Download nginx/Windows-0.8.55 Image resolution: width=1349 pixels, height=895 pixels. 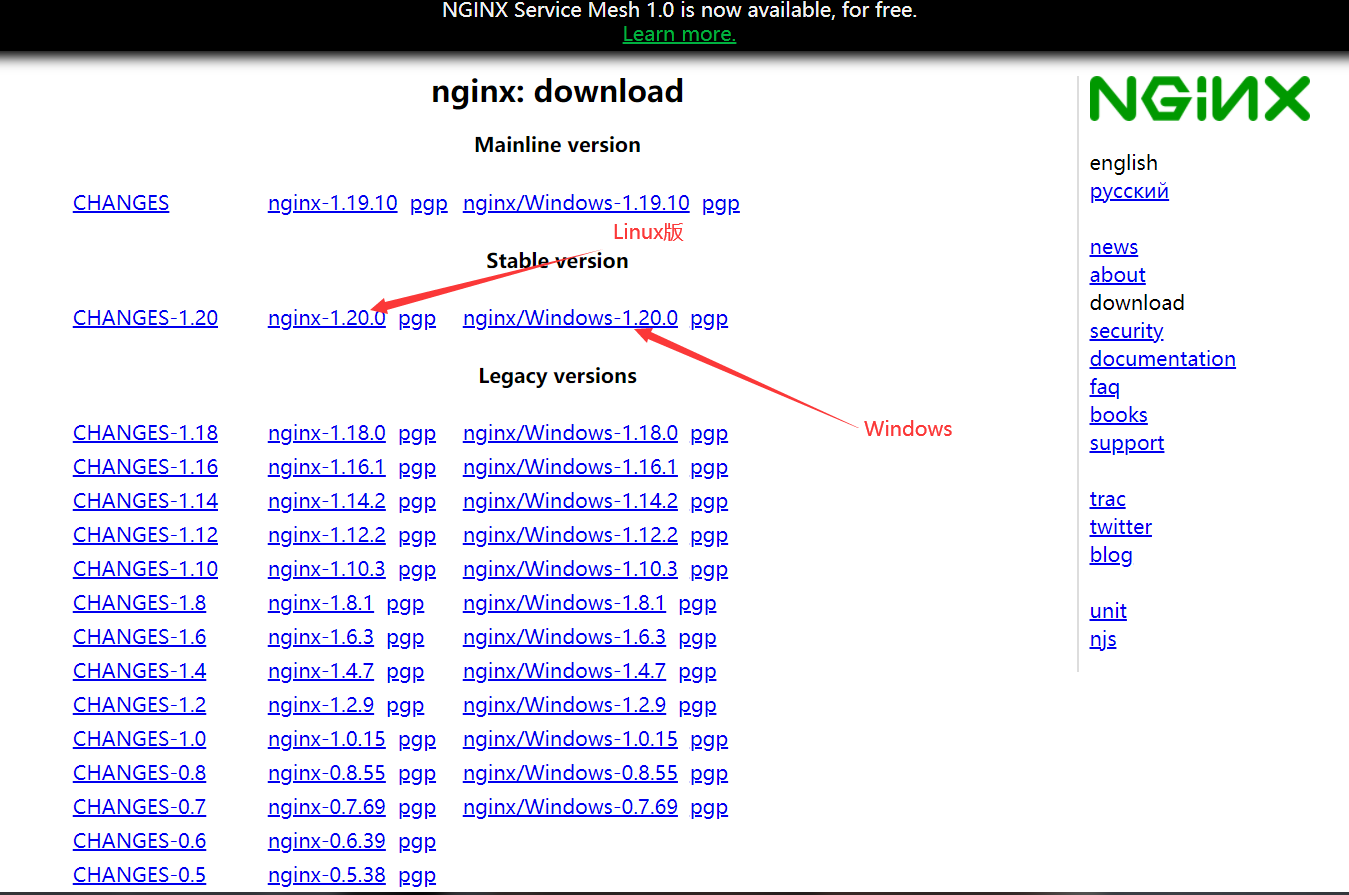pos(570,773)
